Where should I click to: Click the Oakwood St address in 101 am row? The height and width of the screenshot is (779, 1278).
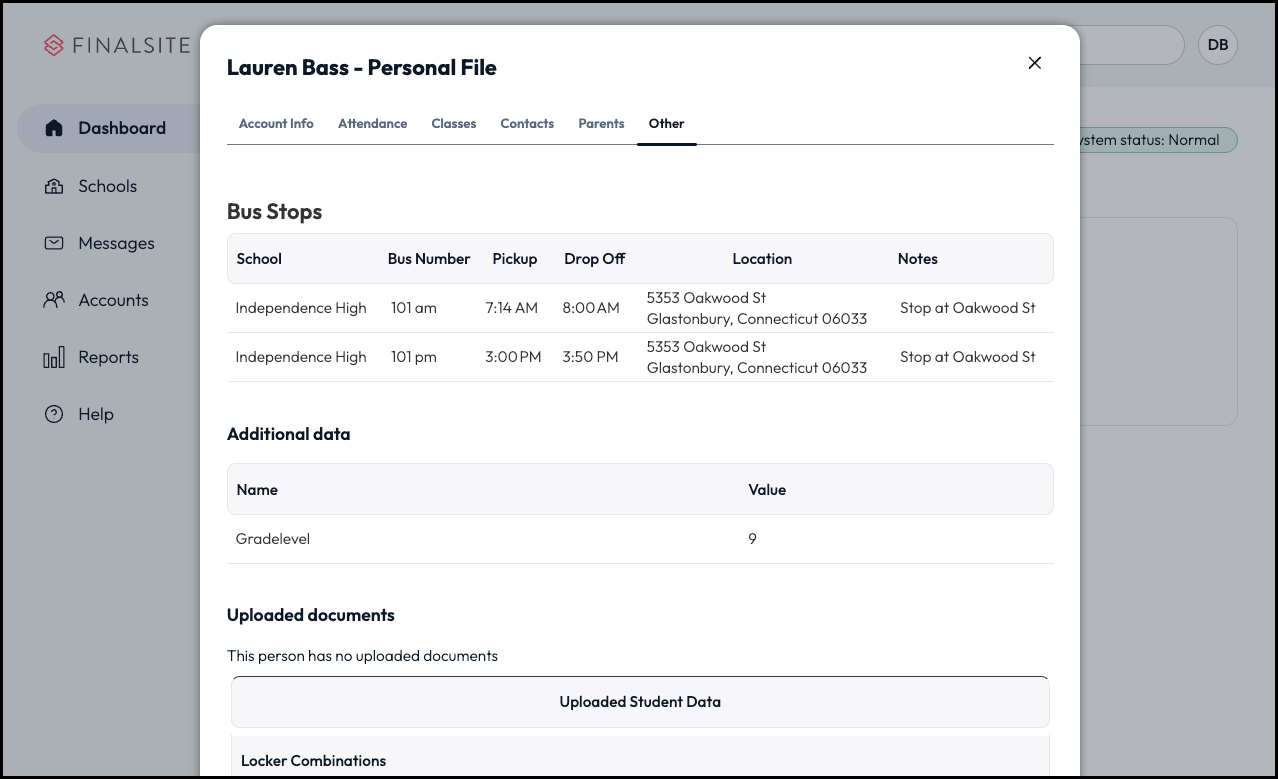pyautogui.click(x=757, y=308)
